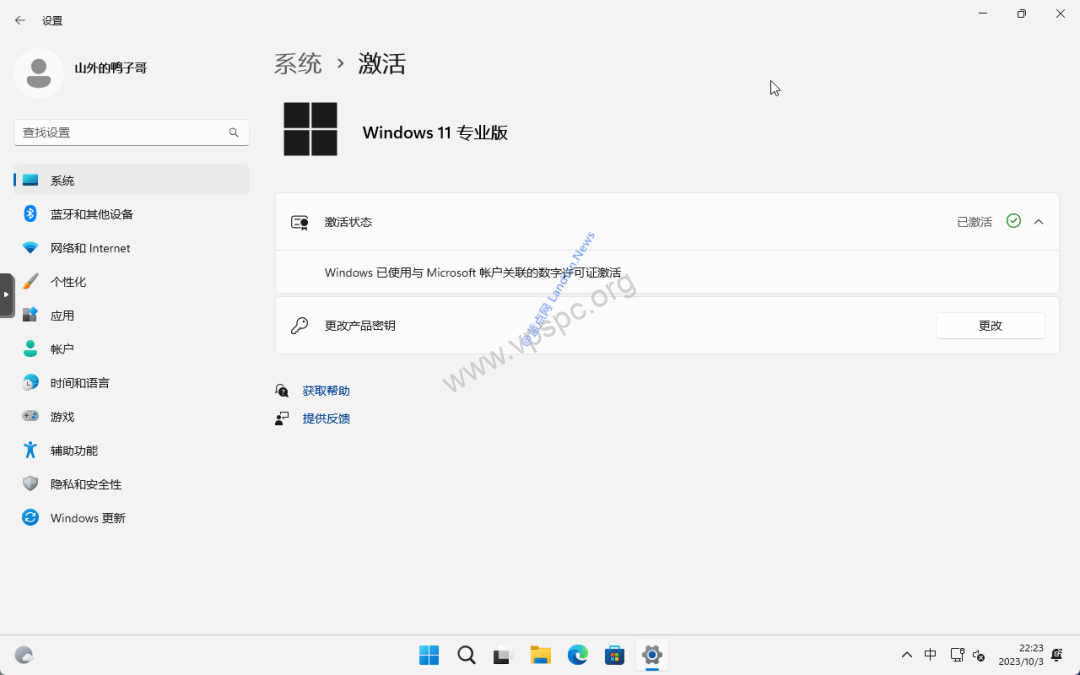Open 网络和 Internet settings

(131, 248)
